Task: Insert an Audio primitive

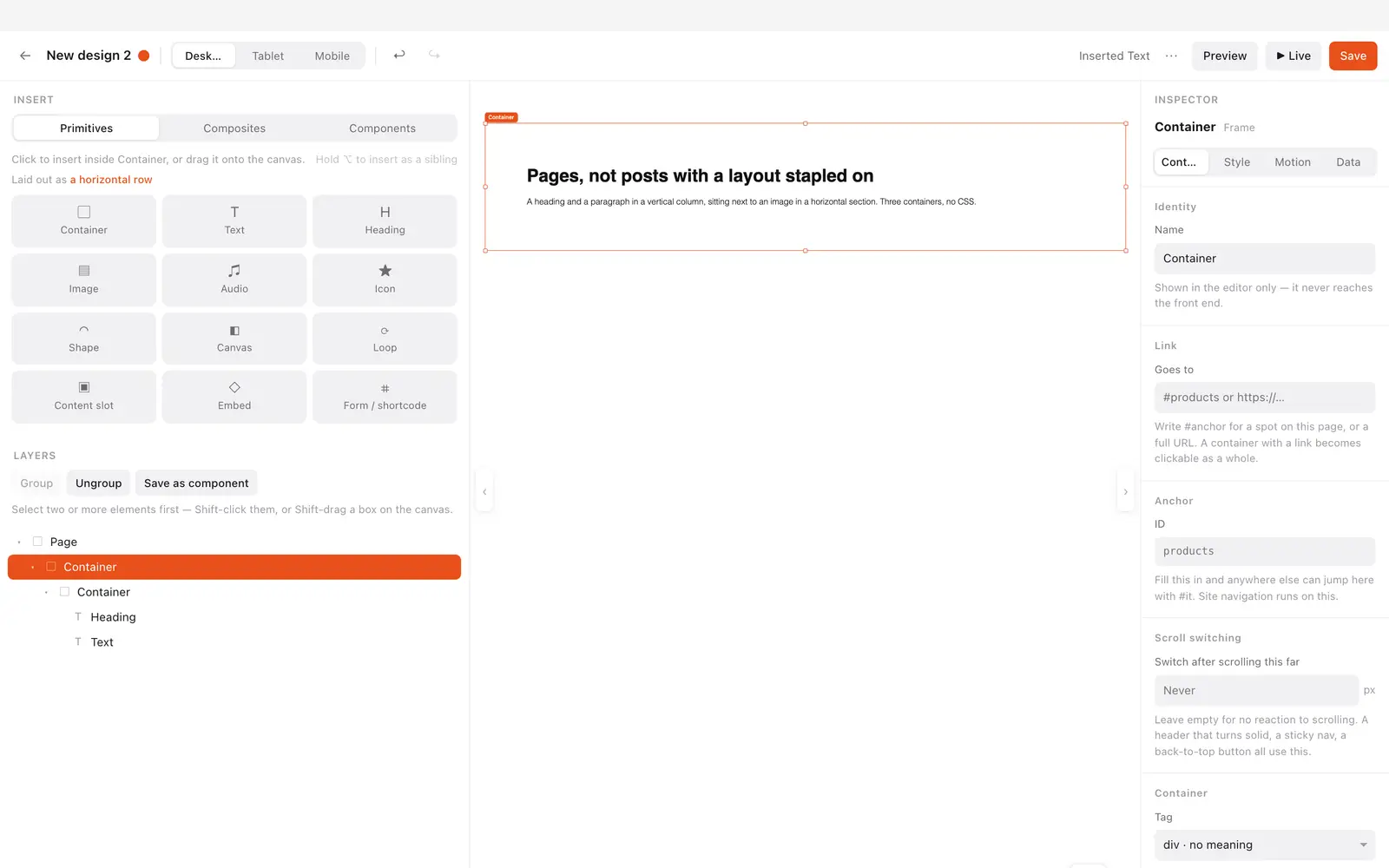Action: click(234, 279)
